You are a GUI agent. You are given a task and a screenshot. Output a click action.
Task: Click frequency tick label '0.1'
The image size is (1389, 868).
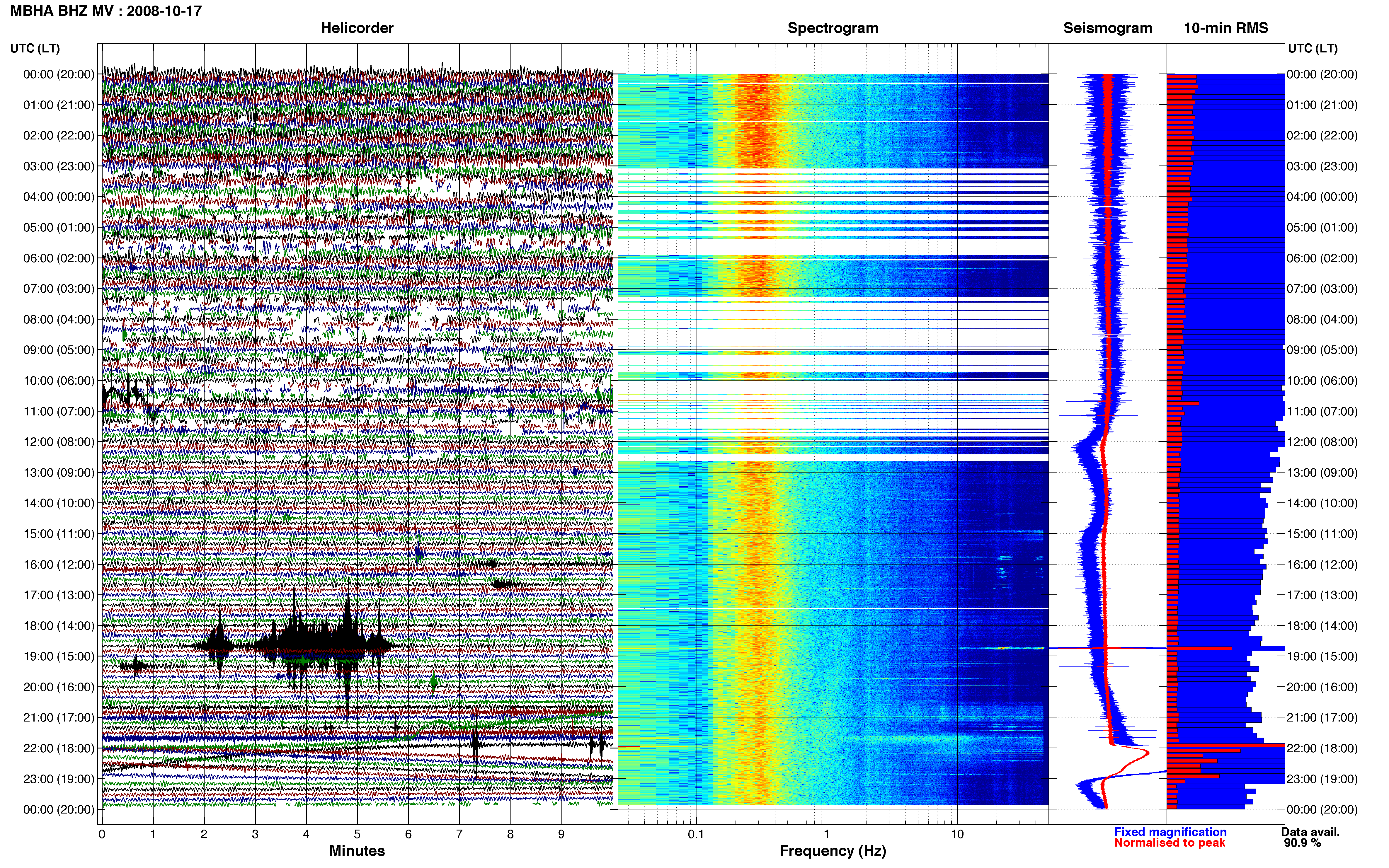click(x=696, y=834)
